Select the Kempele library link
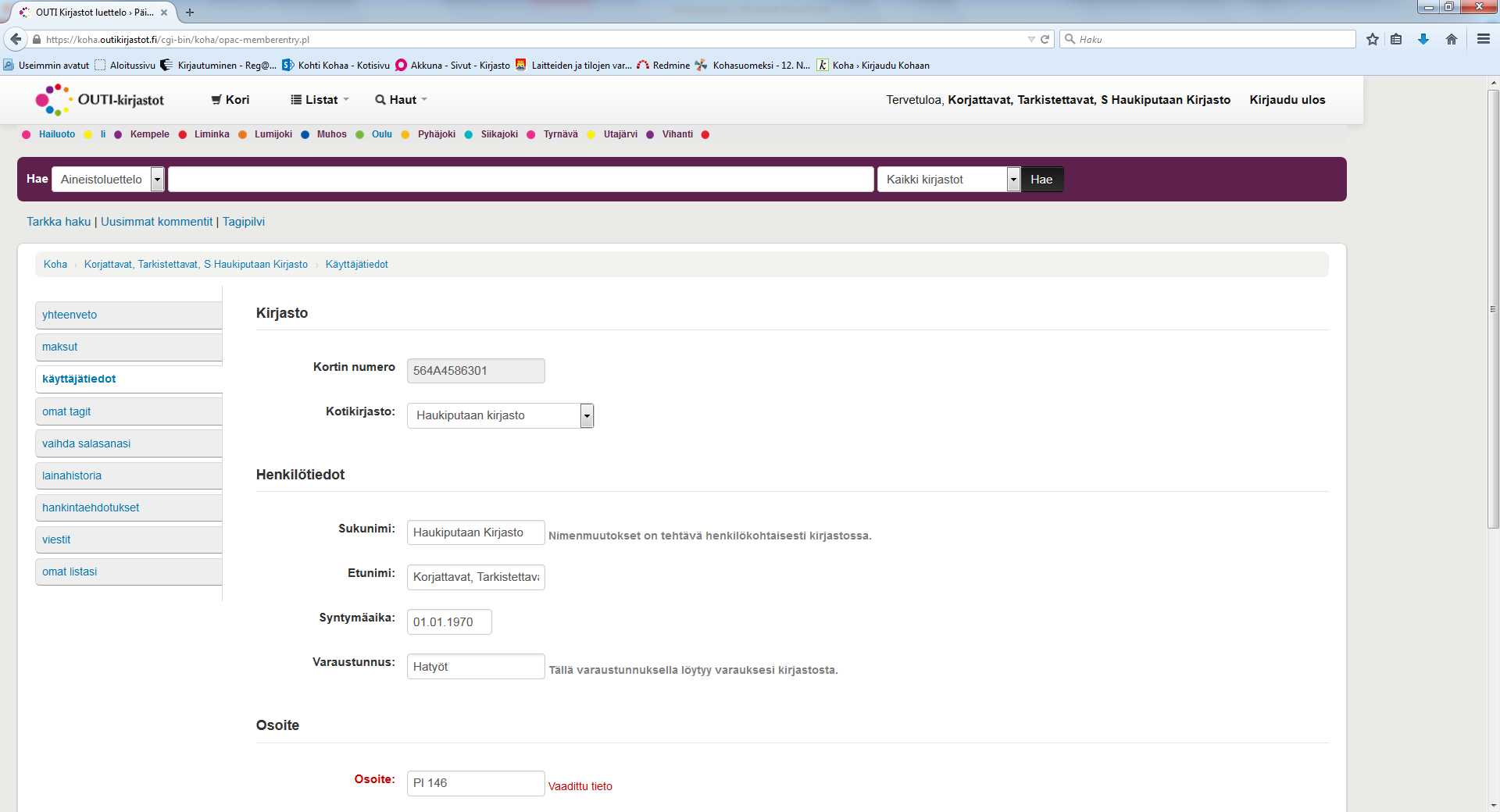This screenshot has width=1500, height=812. (x=149, y=134)
